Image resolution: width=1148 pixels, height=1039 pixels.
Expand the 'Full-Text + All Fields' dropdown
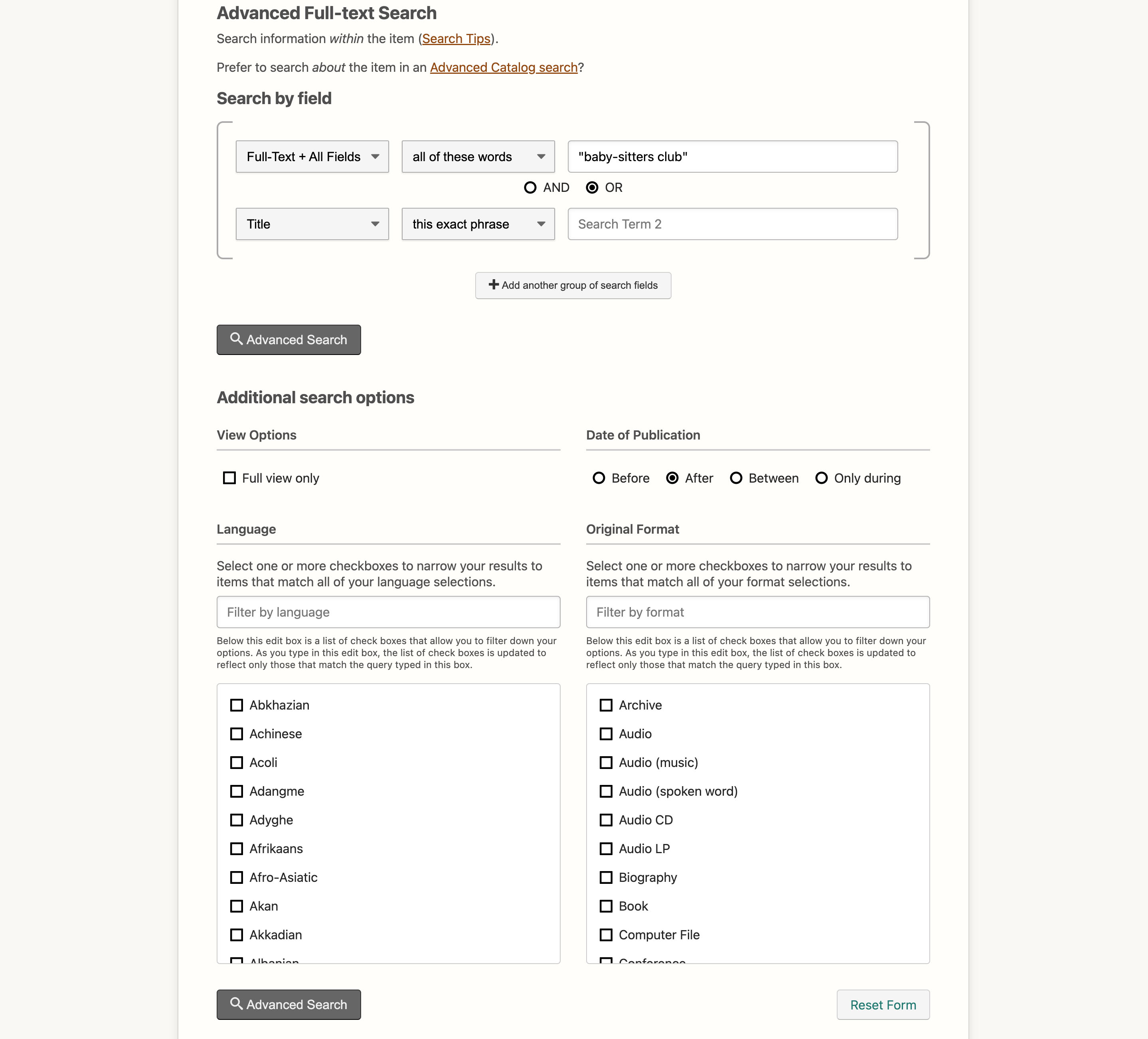(311, 156)
